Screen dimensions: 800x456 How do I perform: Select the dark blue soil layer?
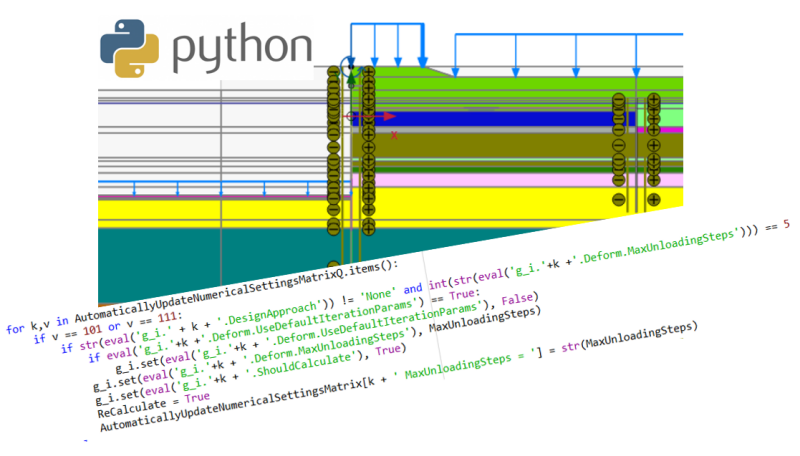(x=490, y=119)
